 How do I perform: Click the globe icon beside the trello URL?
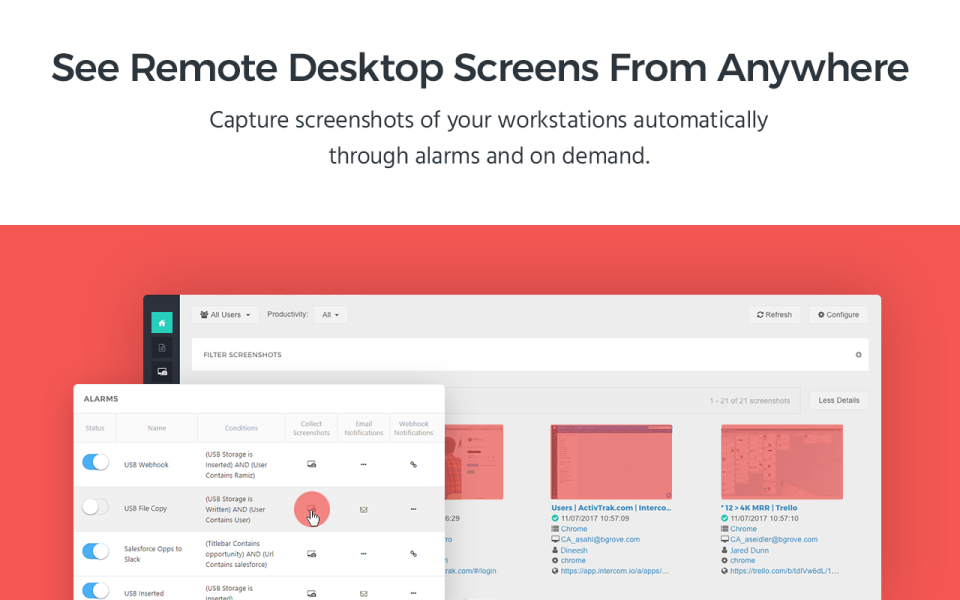pos(724,571)
